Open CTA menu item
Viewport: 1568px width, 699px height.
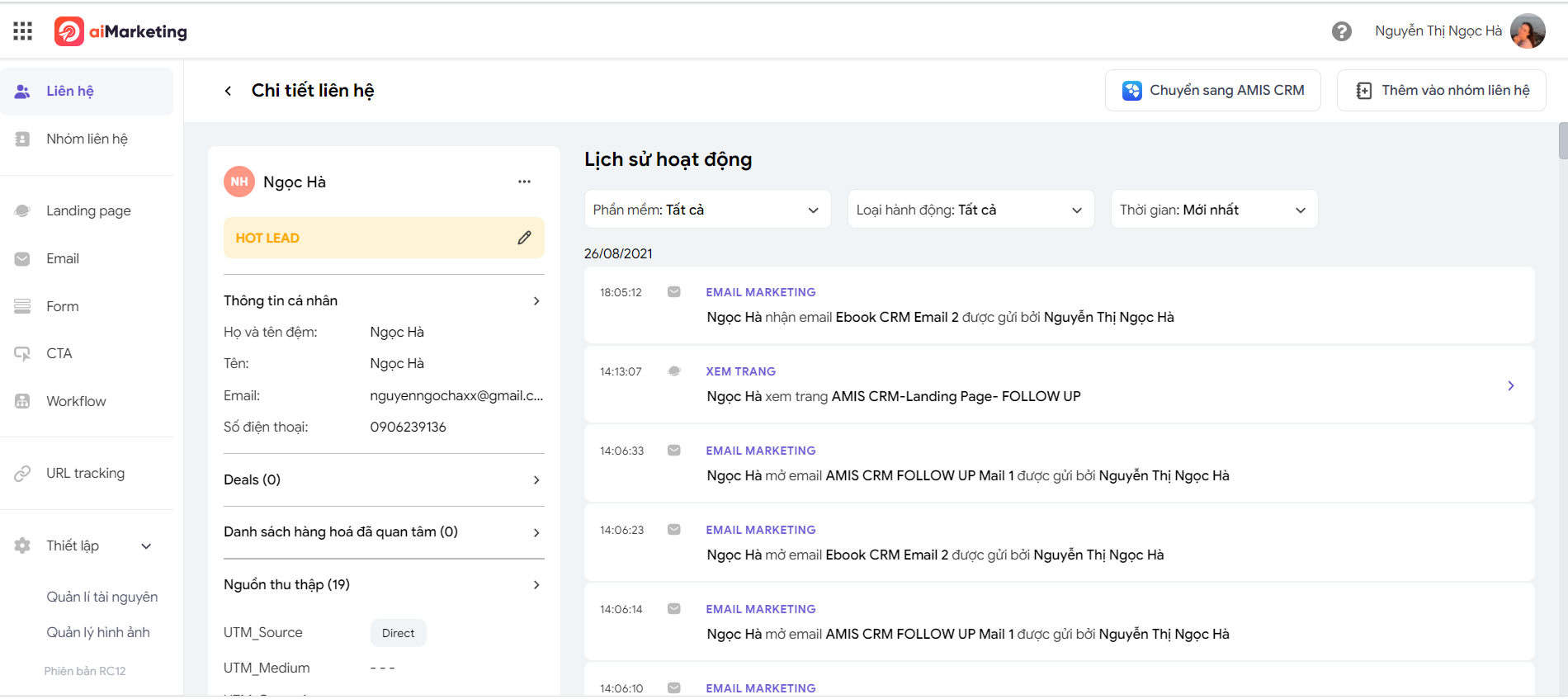87,353
